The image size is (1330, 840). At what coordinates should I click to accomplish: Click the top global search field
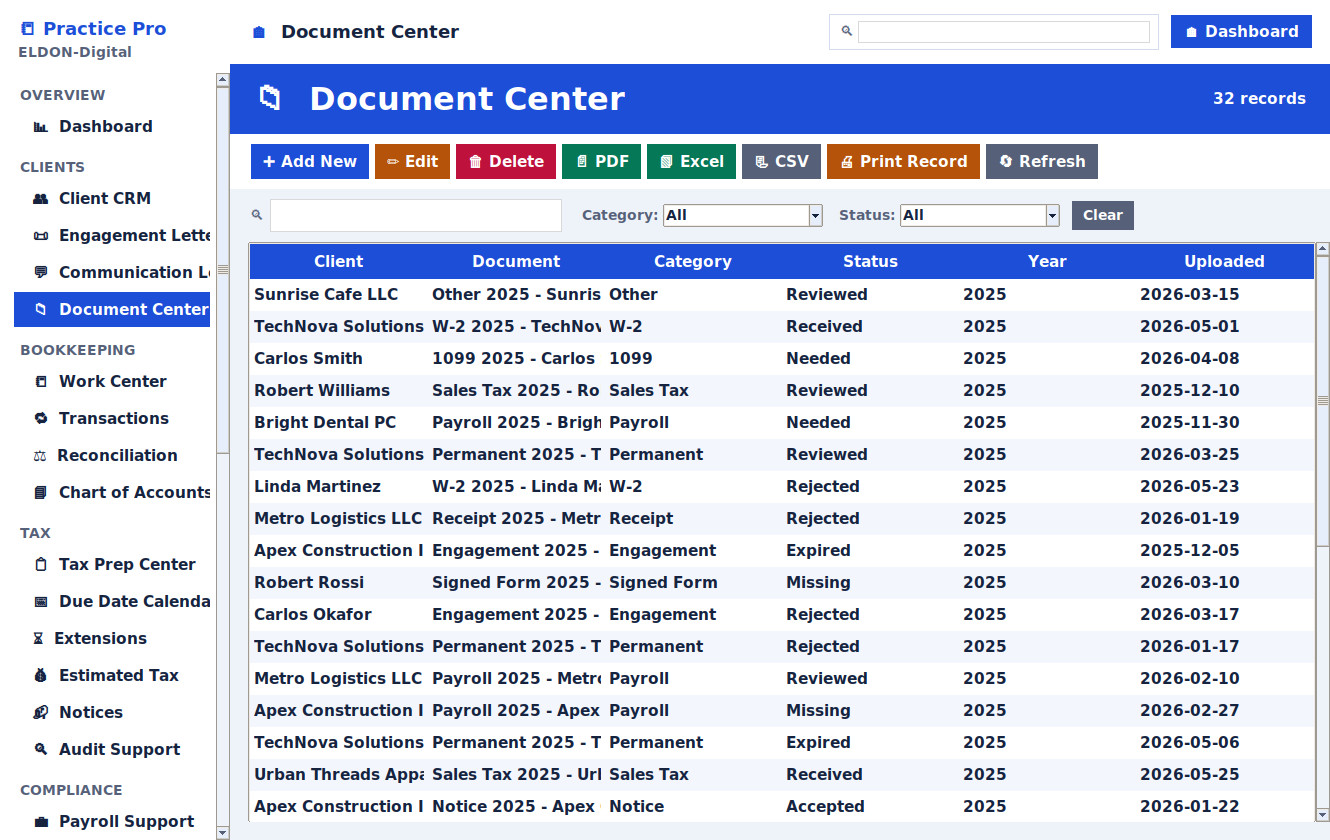pos(1004,32)
